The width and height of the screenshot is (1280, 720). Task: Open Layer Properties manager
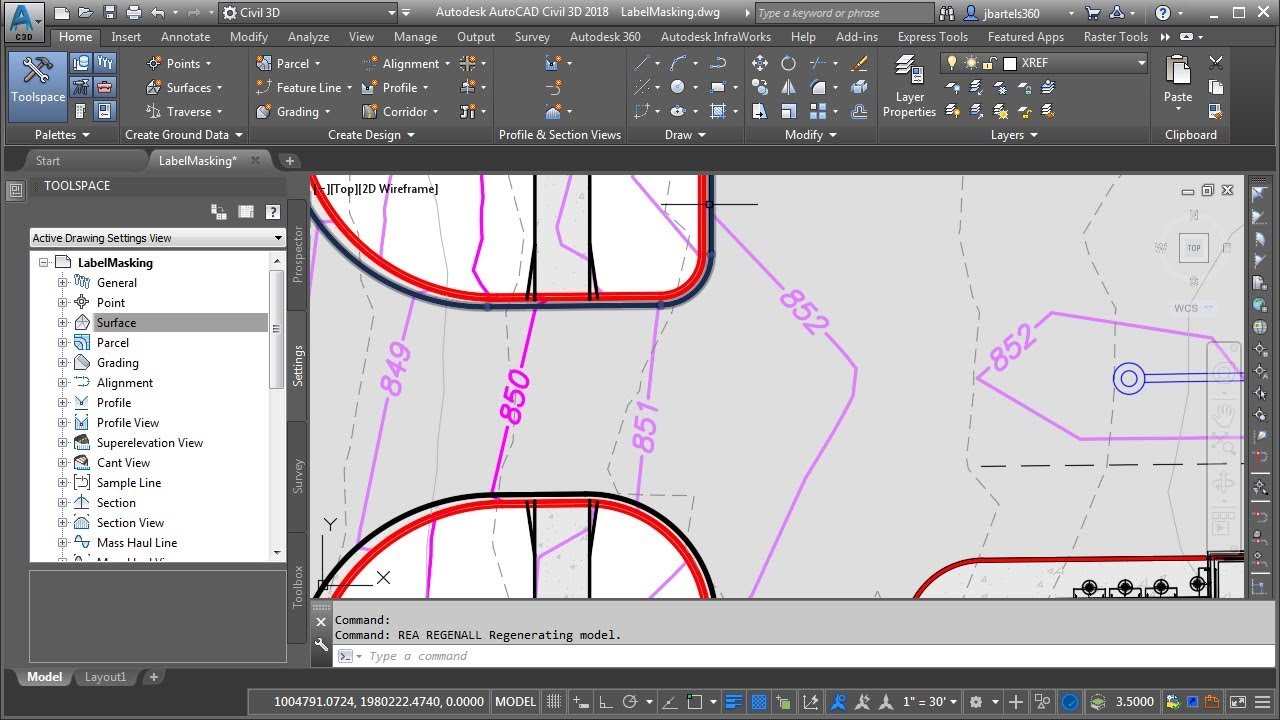point(909,86)
